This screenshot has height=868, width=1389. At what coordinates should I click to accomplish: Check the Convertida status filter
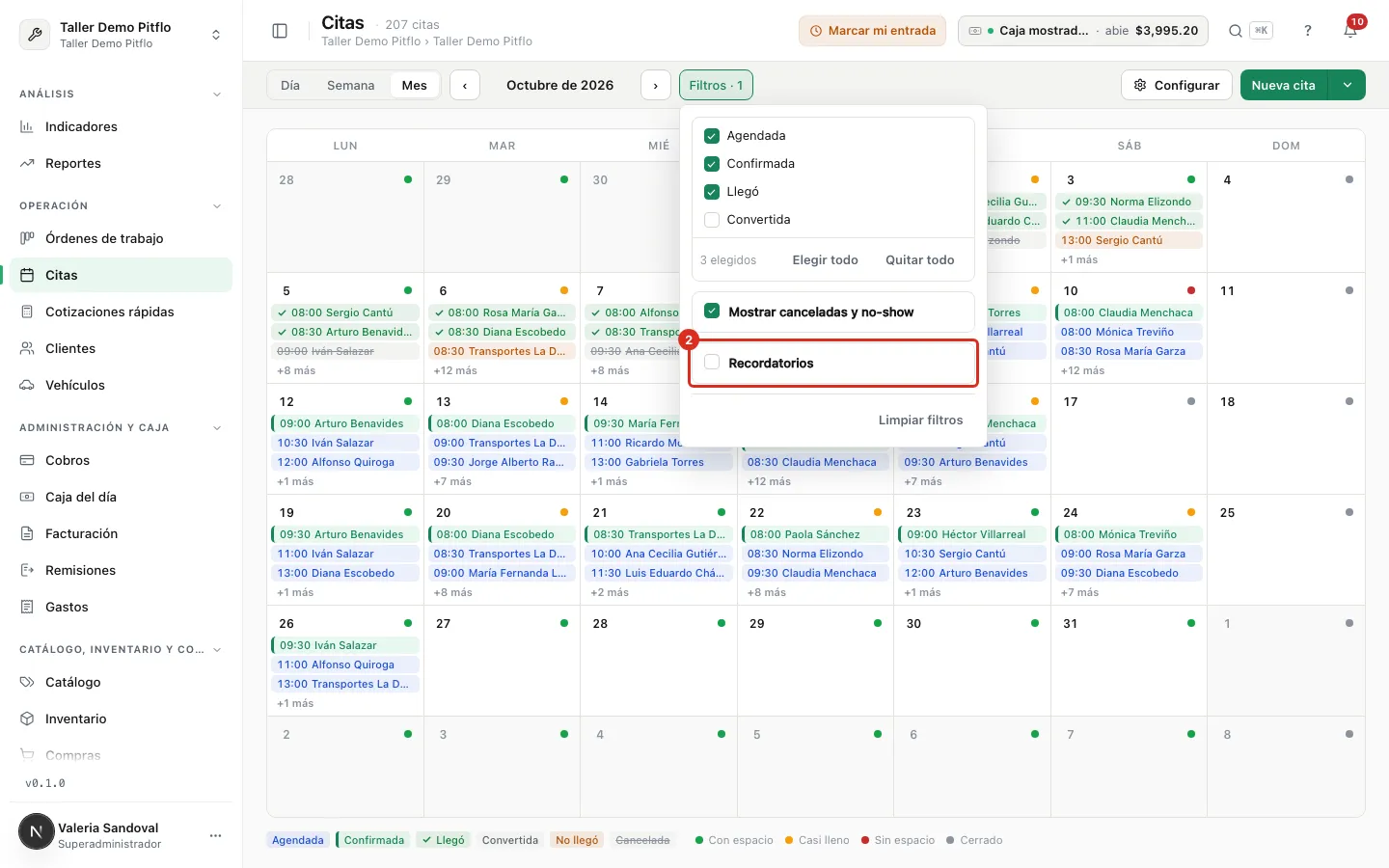[x=712, y=220]
